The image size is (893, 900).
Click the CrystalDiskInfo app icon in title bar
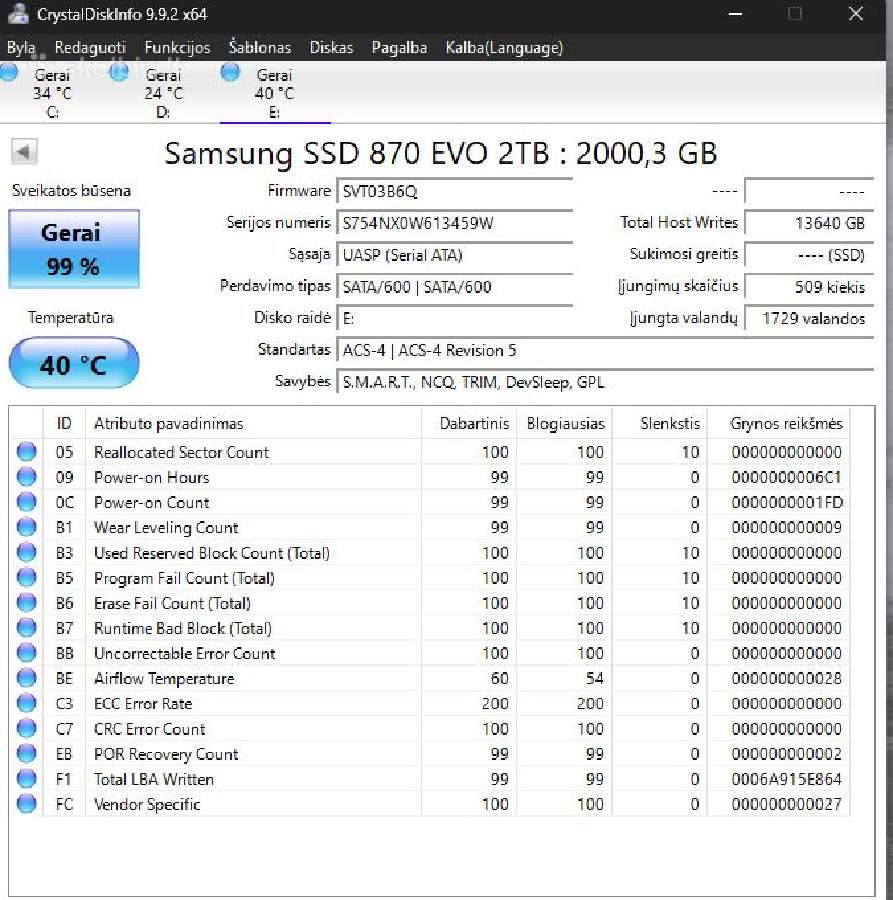point(18,14)
